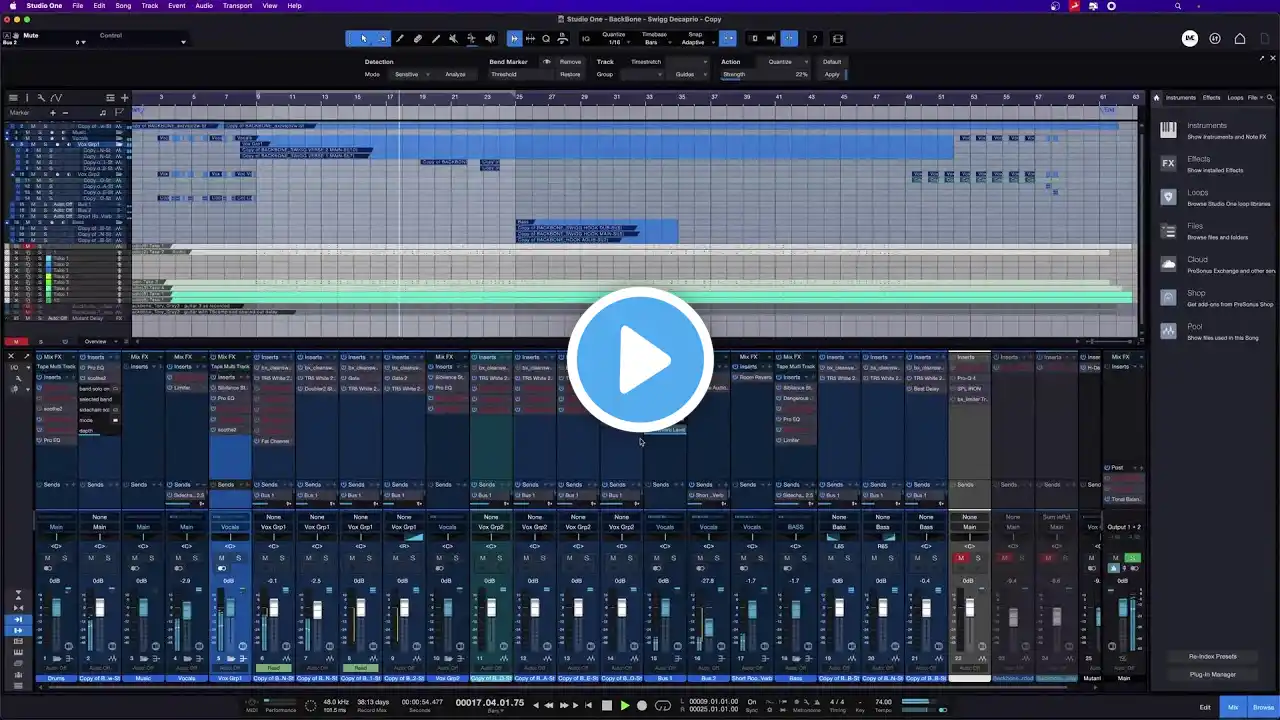
Task: Click the IQ input quantize icon
Action: click(x=586, y=39)
